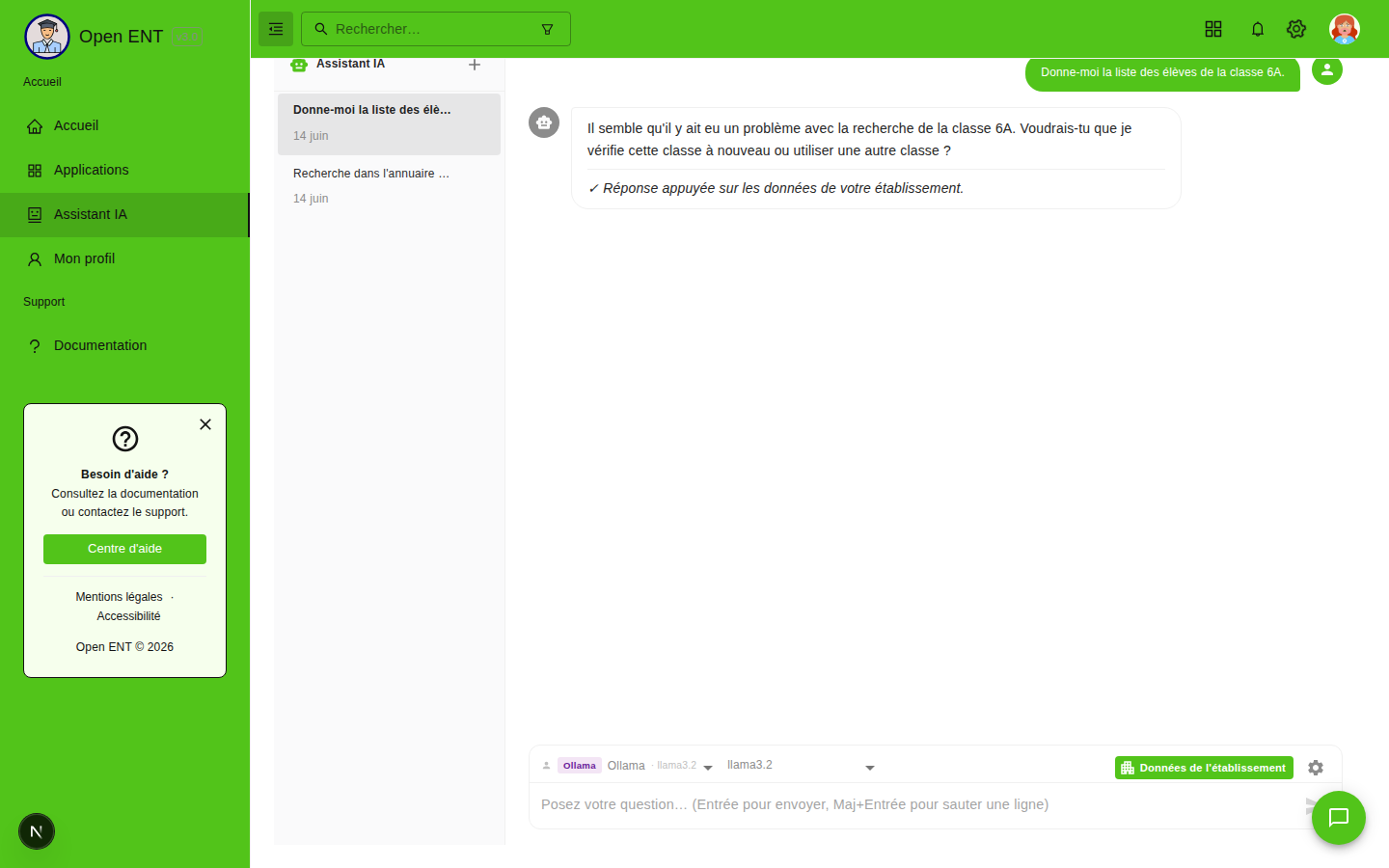Screen dimensions: 1389x868
Task: Click the green robot icon beside Assistant IA
Action: (x=299, y=65)
